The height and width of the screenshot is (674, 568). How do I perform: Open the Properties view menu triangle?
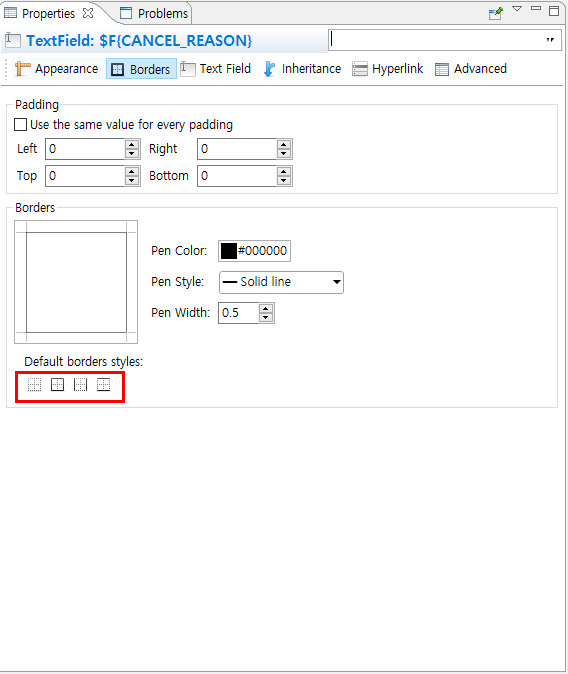[x=517, y=9]
